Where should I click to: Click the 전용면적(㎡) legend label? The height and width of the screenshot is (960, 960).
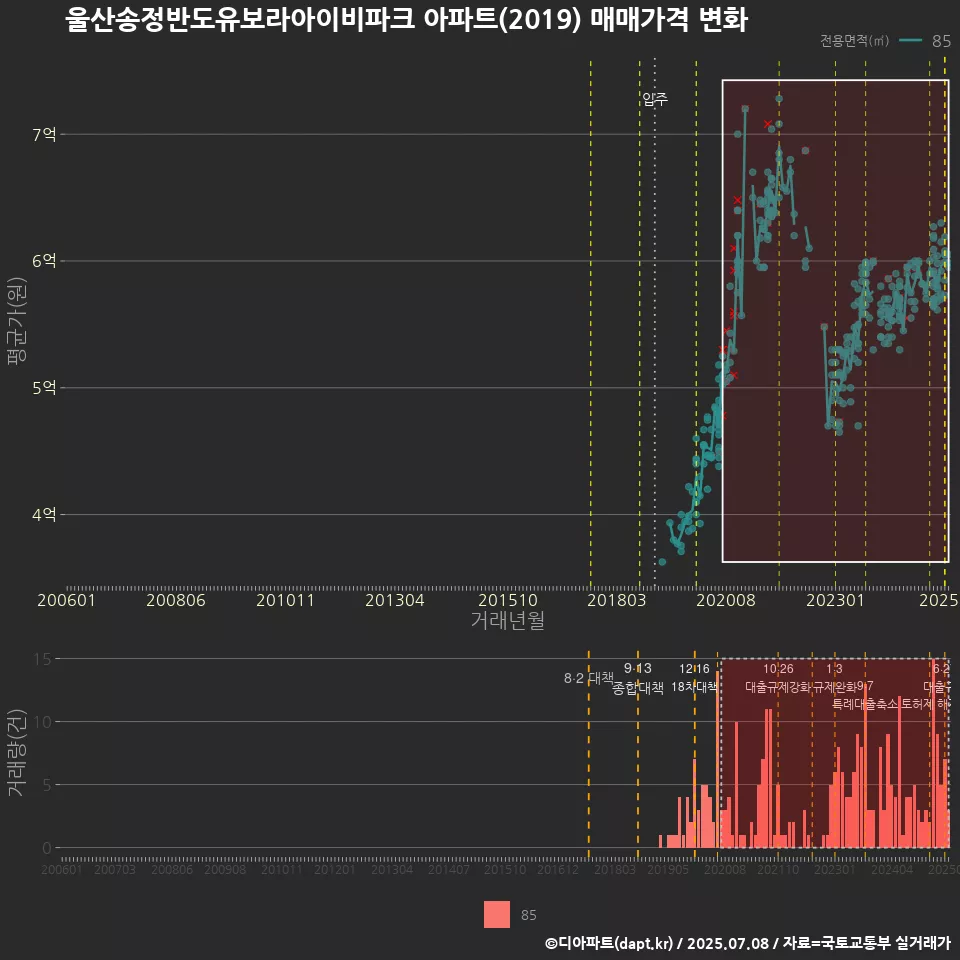click(x=854, y=40)
